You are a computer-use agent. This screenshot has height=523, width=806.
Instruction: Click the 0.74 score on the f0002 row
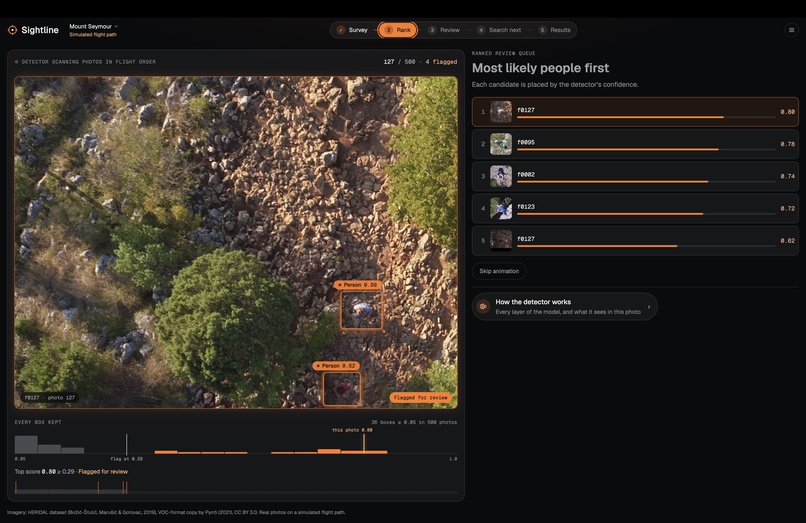click(x=787, y=176)
